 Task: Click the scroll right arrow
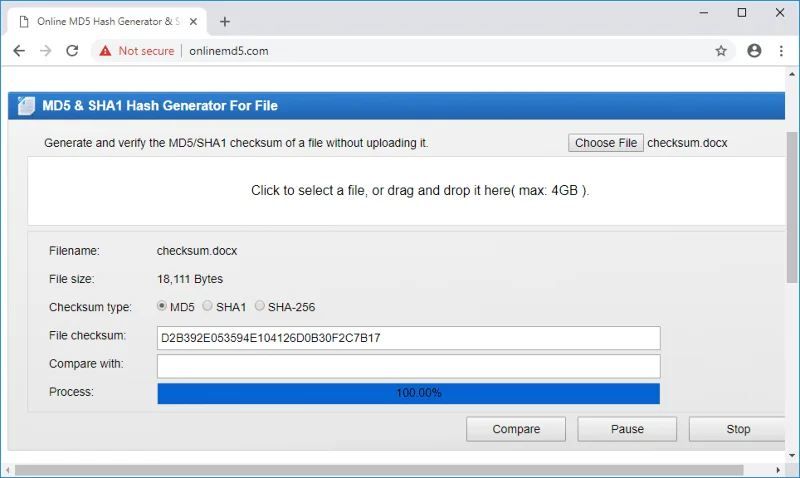coord(778,470)
